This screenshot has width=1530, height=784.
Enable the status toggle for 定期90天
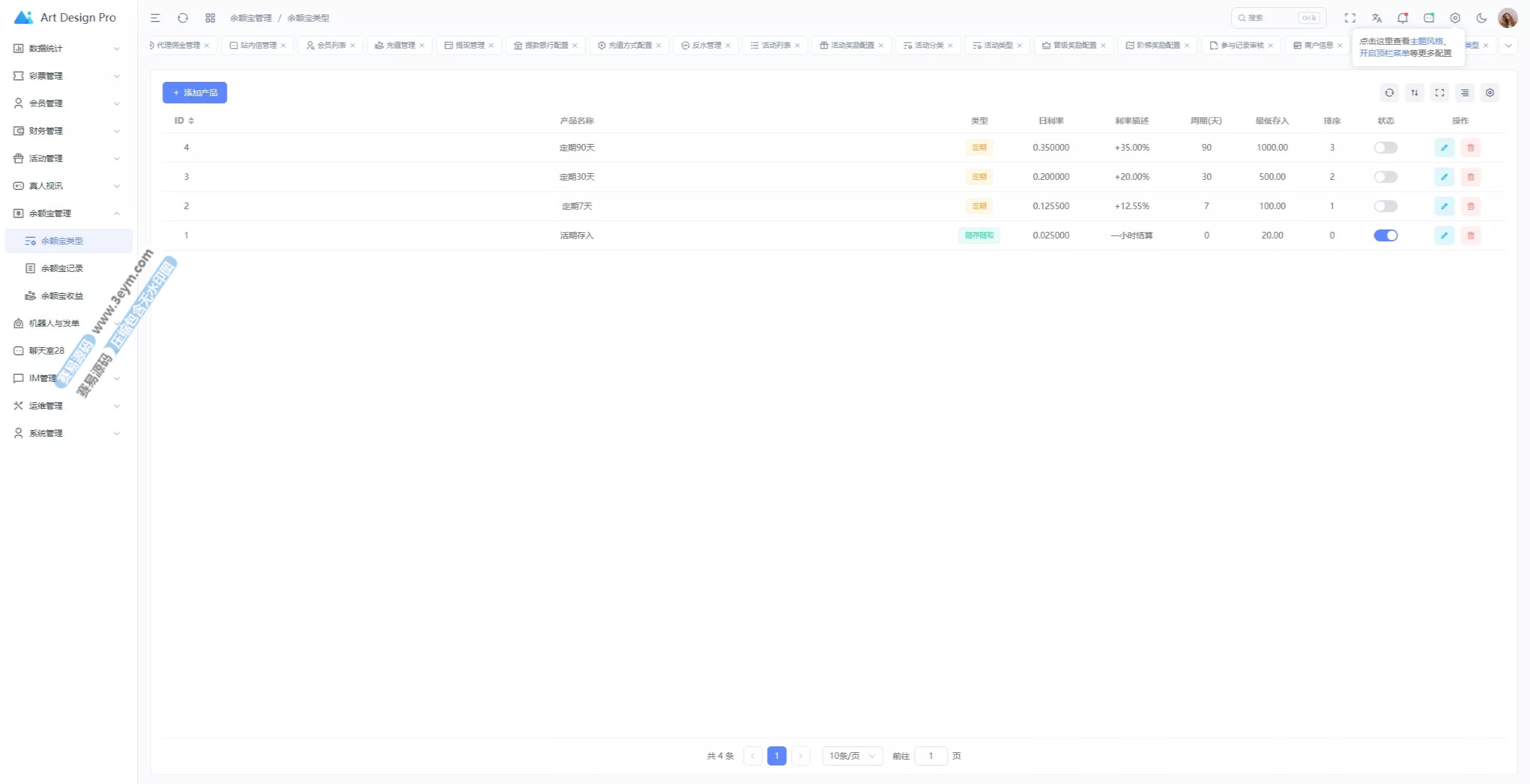[x=1385, y=148]
